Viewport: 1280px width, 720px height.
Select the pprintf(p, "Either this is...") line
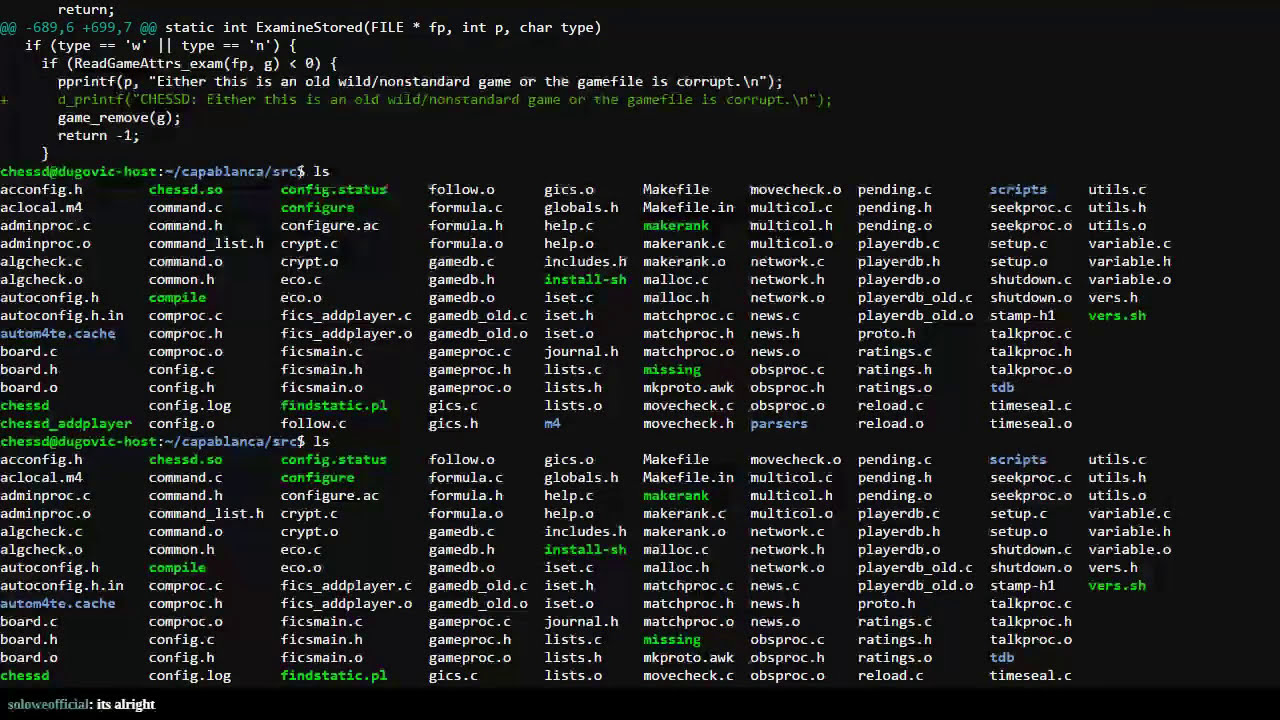pos(420,81)
